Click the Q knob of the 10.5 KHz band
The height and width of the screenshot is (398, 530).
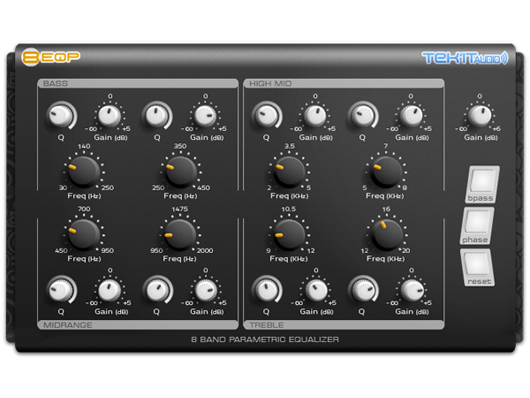[x=267, y=290]
